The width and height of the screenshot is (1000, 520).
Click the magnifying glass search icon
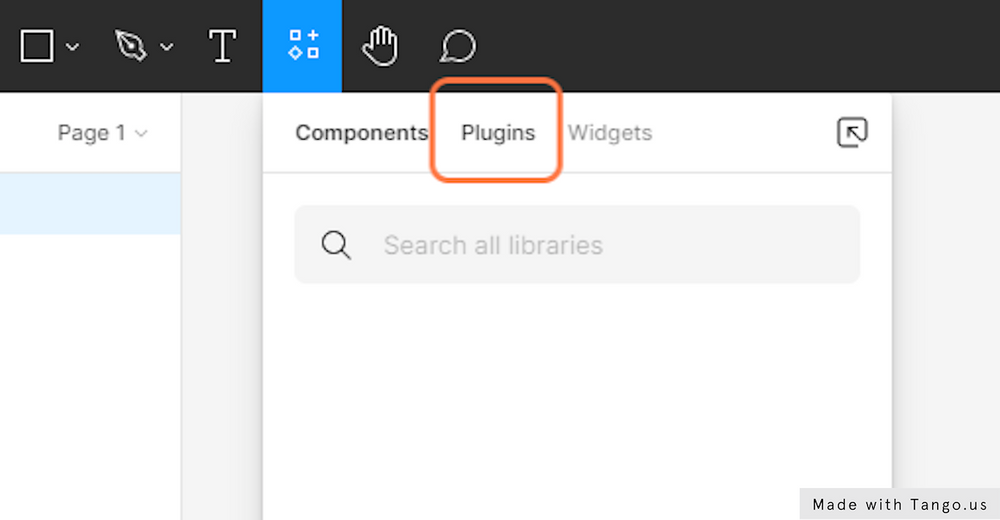pyautogui.click(x=337, y=245)
